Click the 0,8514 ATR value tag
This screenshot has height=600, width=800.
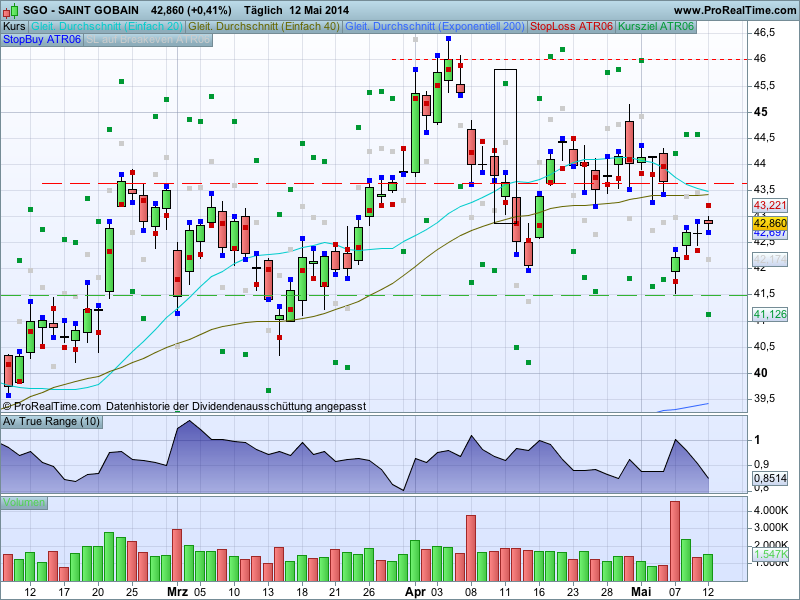tap(770, 479)
